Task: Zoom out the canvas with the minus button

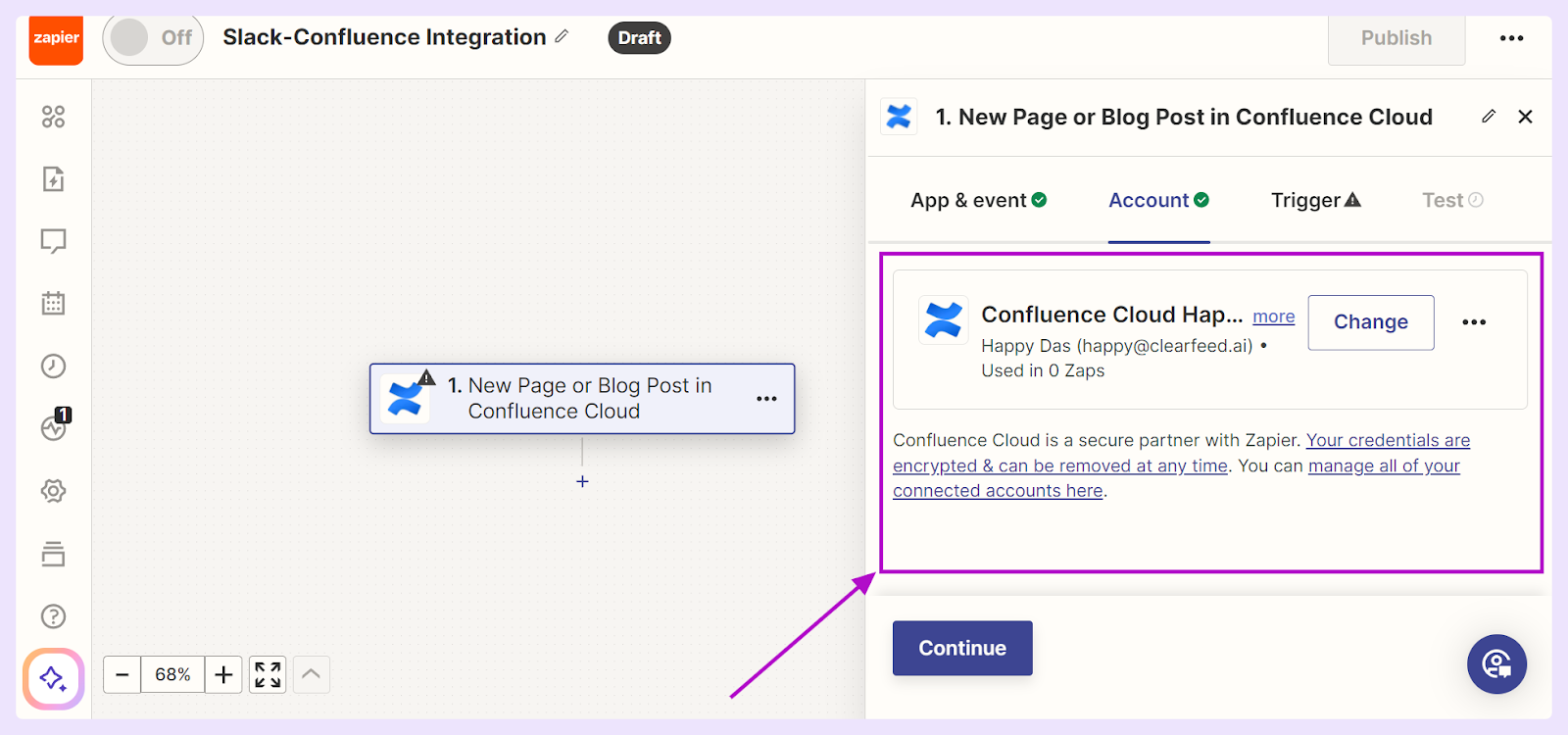Action: pos(122,674)
